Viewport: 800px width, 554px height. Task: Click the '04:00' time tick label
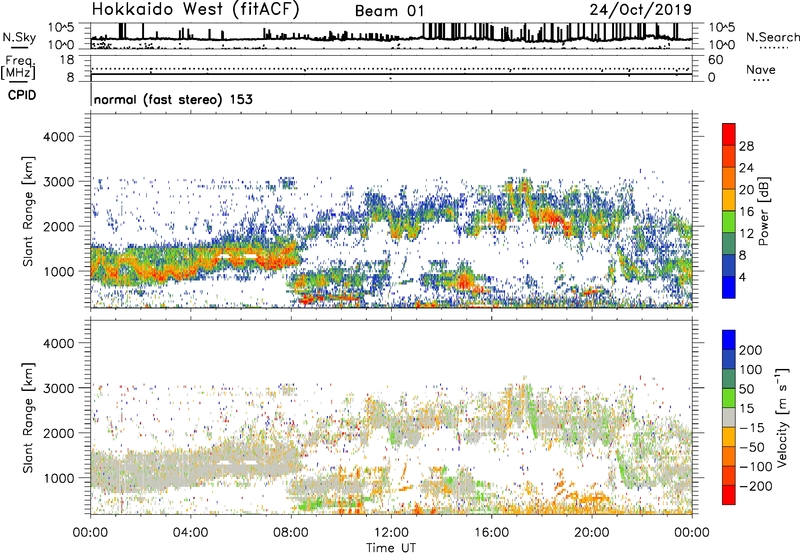click(190, 533)
